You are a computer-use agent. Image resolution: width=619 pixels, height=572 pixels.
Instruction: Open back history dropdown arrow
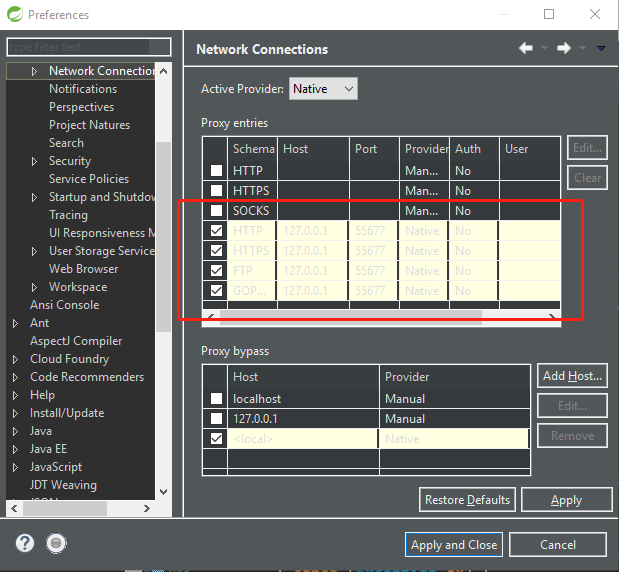544,48
